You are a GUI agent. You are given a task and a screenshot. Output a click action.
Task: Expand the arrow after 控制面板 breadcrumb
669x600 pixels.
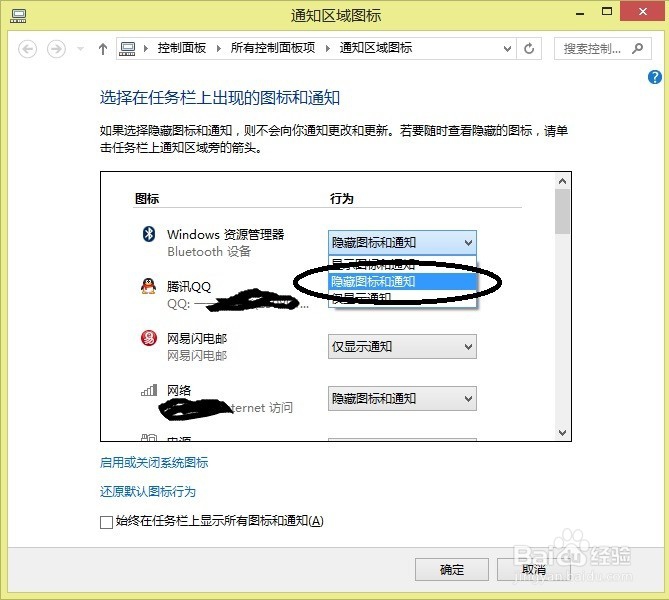218,49
